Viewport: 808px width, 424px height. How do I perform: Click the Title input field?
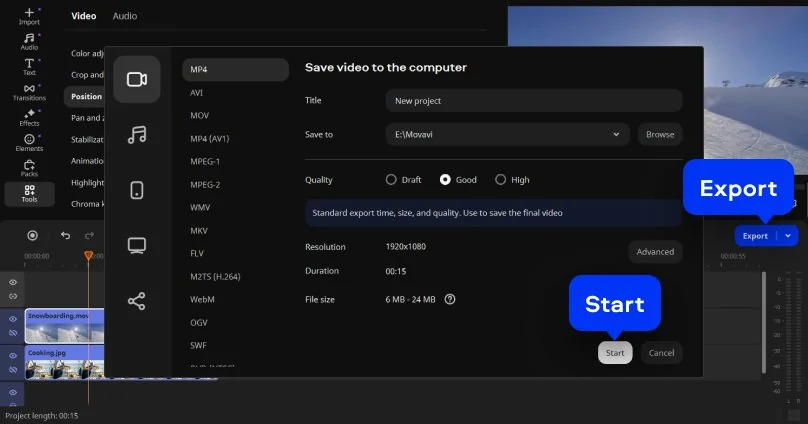click(533, 100)
